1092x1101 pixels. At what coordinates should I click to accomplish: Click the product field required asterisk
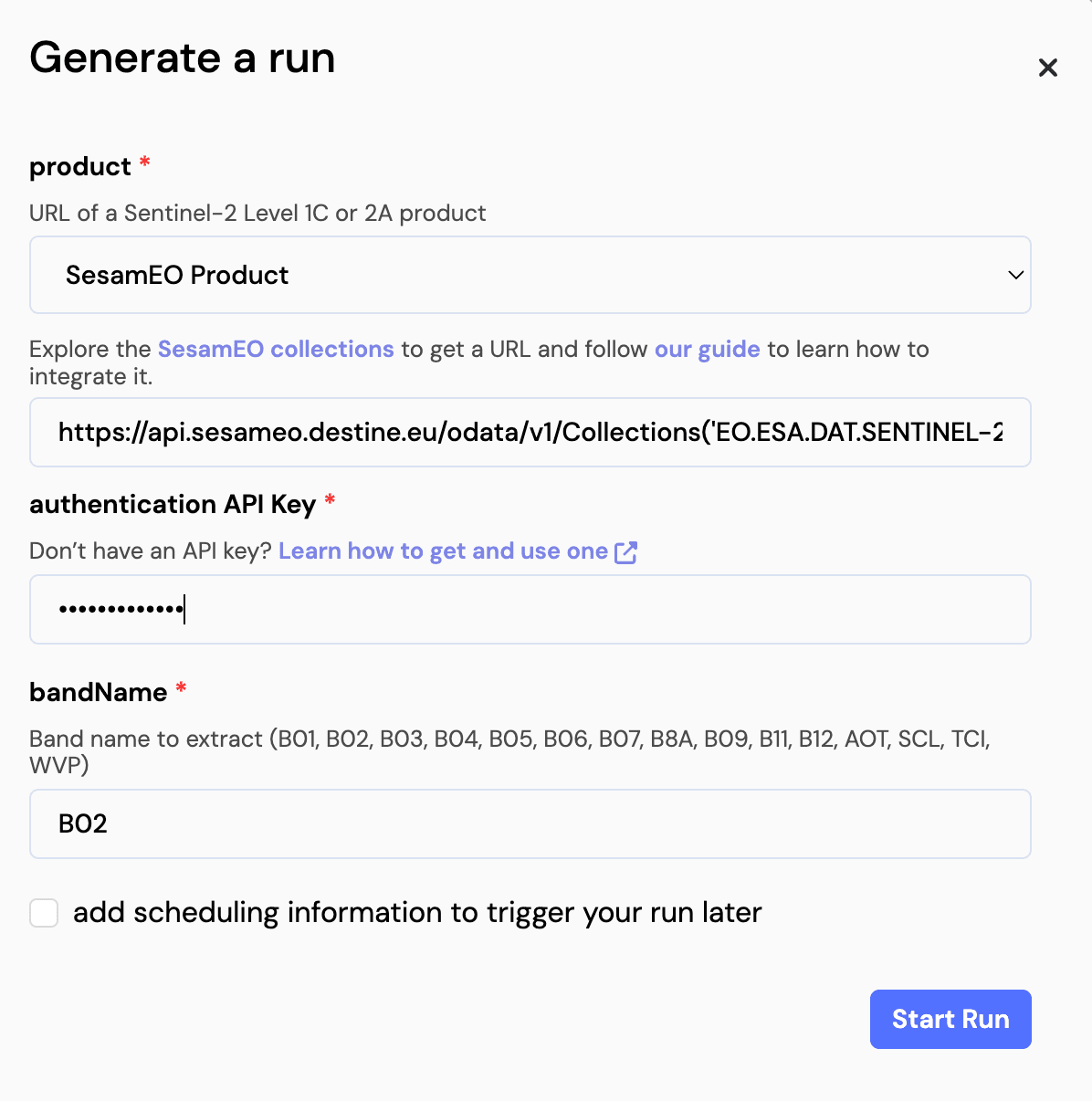144,165
